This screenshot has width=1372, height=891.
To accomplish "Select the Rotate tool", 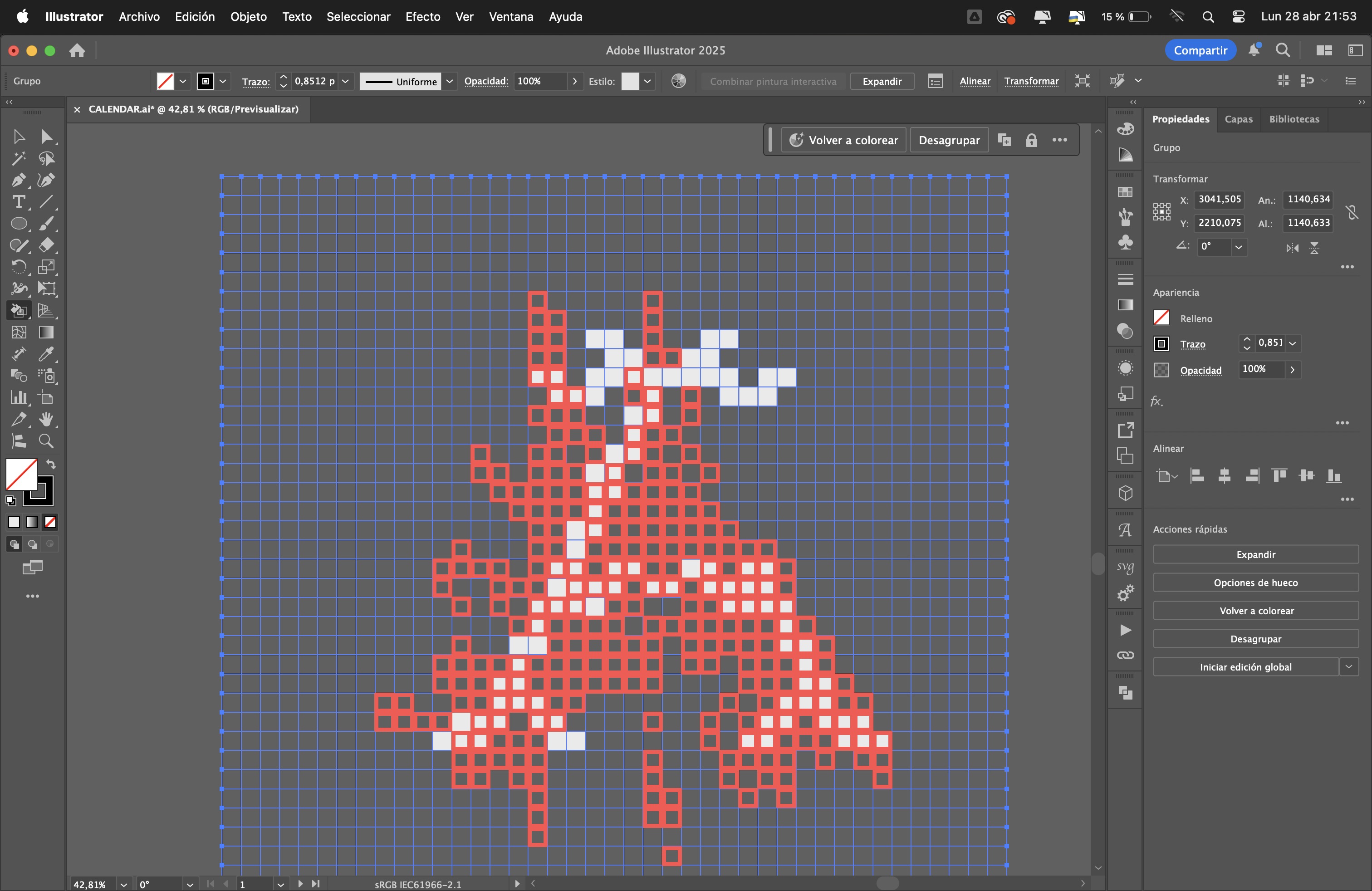I will click(x=19, y=267).
